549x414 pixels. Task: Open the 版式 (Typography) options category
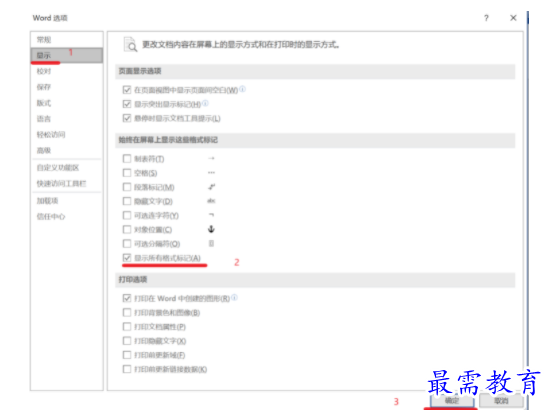click(67, 103)
